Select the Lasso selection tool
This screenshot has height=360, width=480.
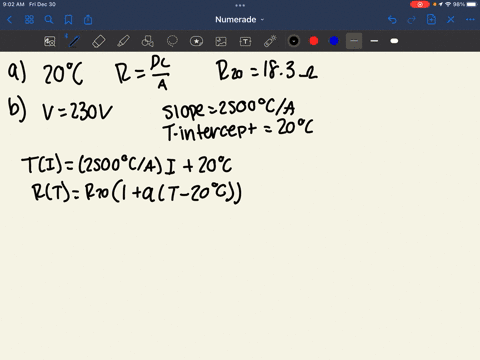(x=172, y=41)
